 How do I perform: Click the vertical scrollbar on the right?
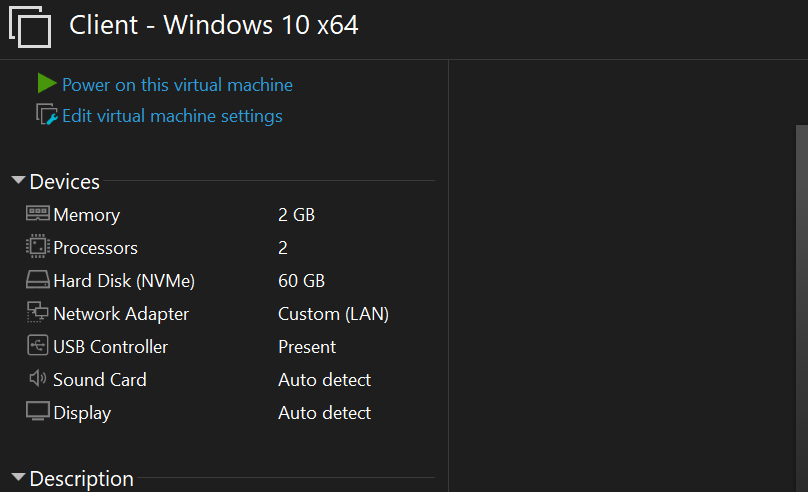click(801, 300)
